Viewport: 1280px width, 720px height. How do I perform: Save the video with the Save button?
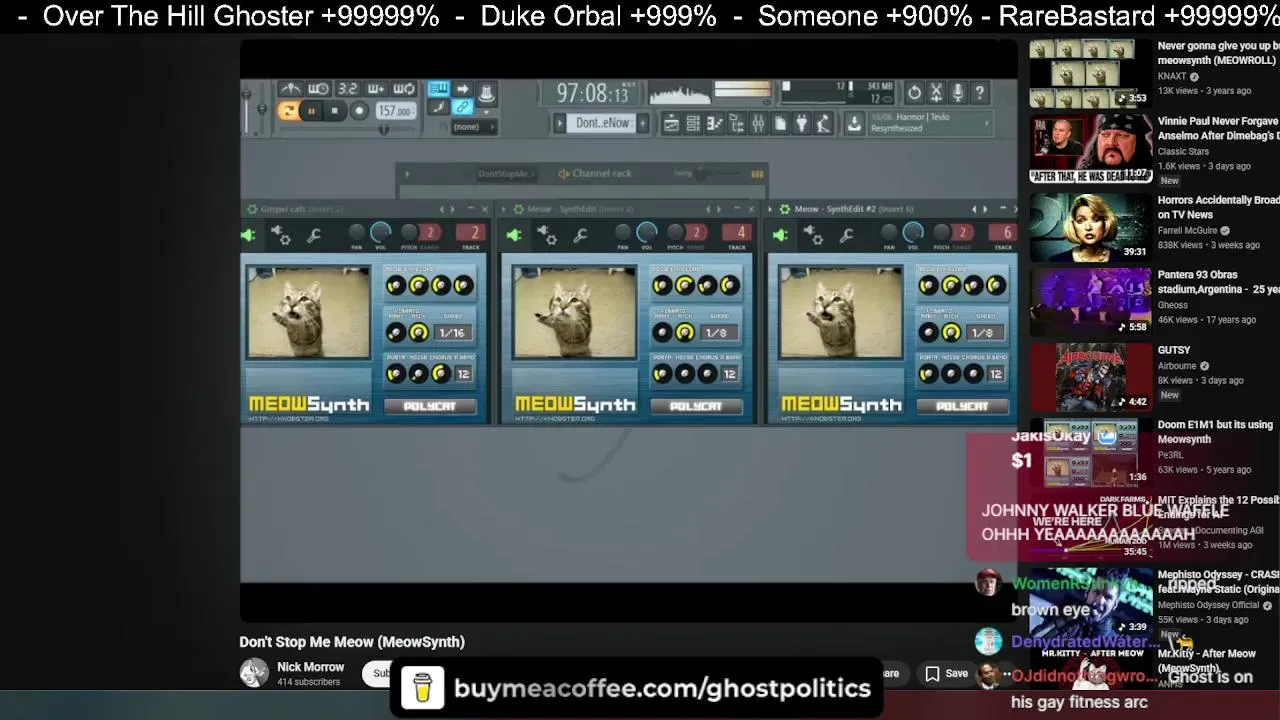[x=946, y=674]
